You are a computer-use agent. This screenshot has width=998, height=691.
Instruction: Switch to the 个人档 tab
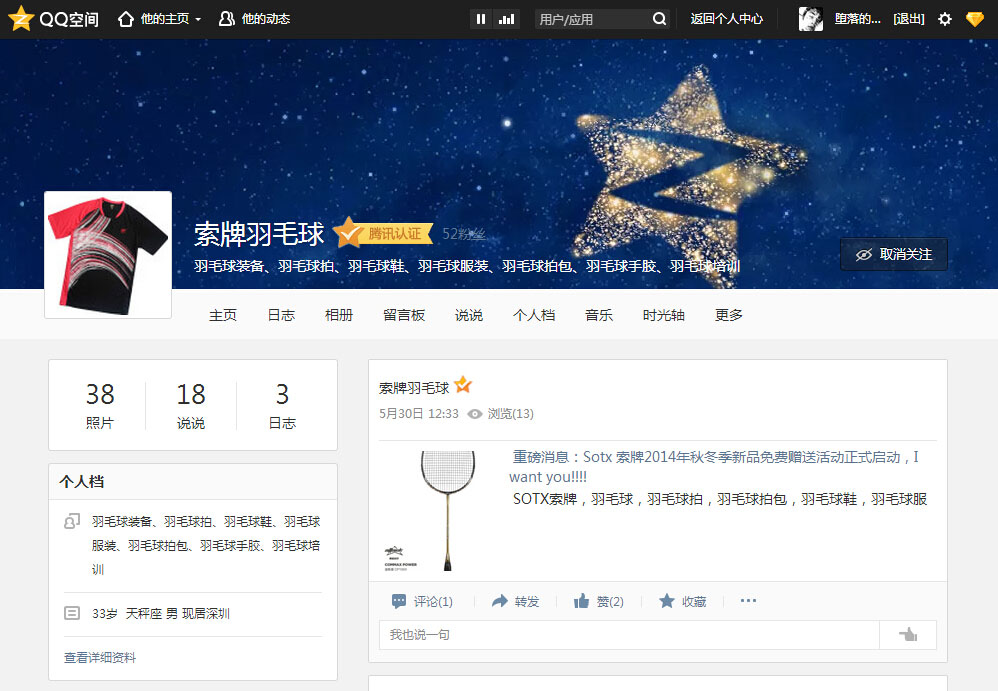534,315
